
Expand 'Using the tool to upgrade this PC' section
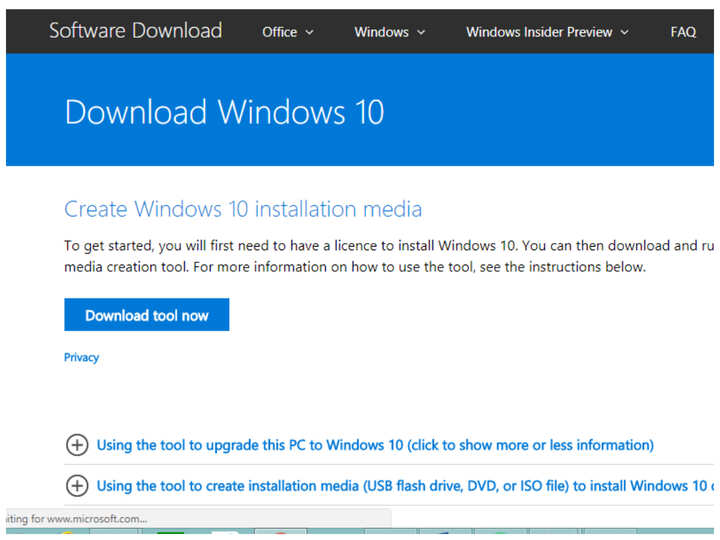(375, 445)
